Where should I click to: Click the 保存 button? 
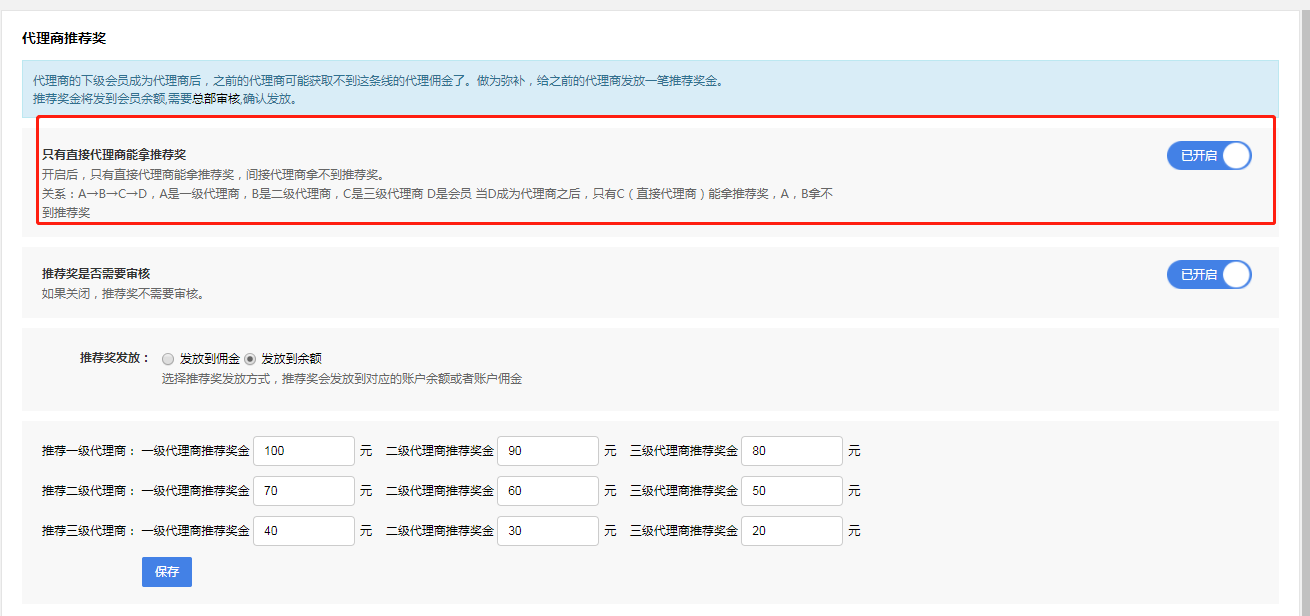click(x=166, y=572)
